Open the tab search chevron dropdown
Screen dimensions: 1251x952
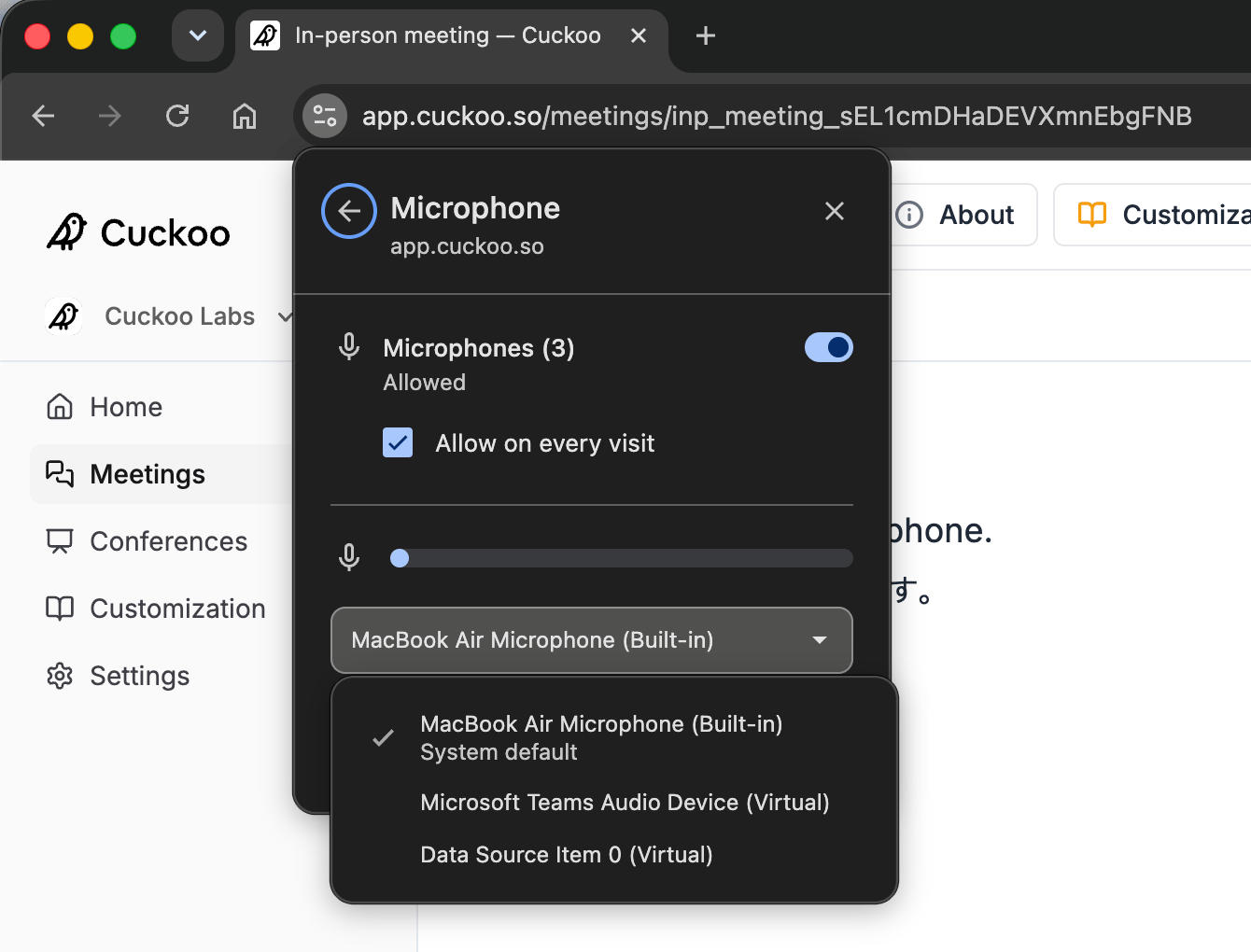[x=198, y=35]
